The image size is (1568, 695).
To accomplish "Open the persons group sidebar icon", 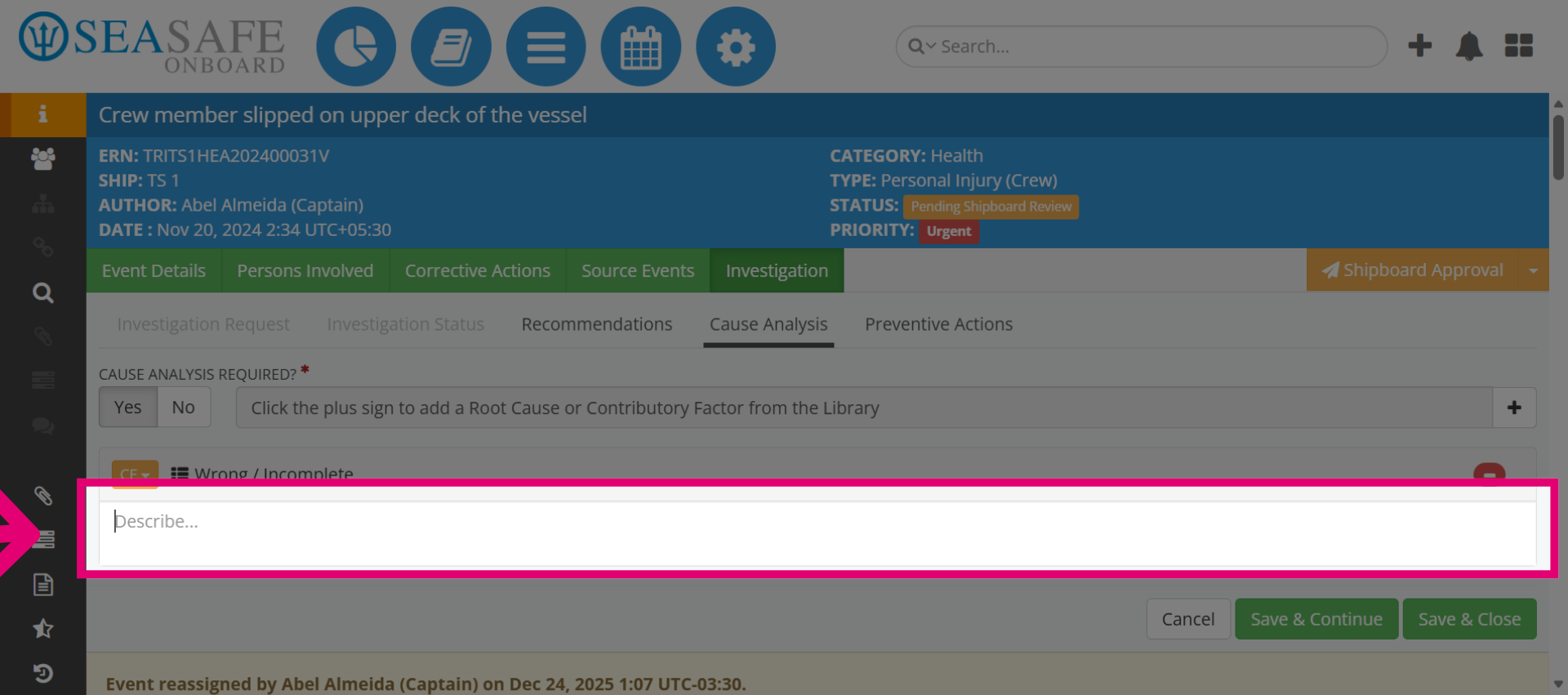I will tap(42, 158).
